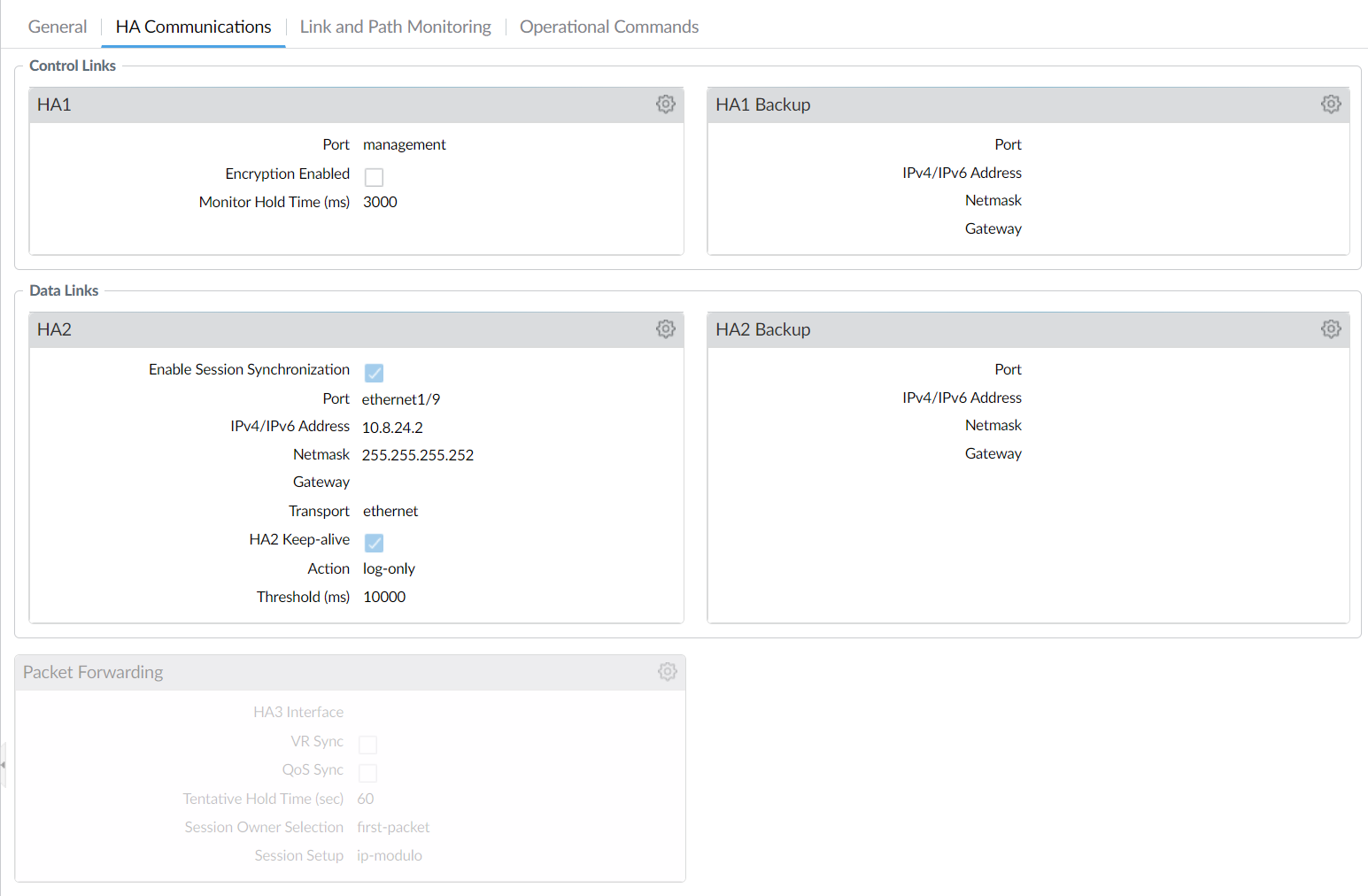Toggle the VR Sync checkbox
Image resolution: width=1368 pixels, height=896 pixels.
(367, 745)
